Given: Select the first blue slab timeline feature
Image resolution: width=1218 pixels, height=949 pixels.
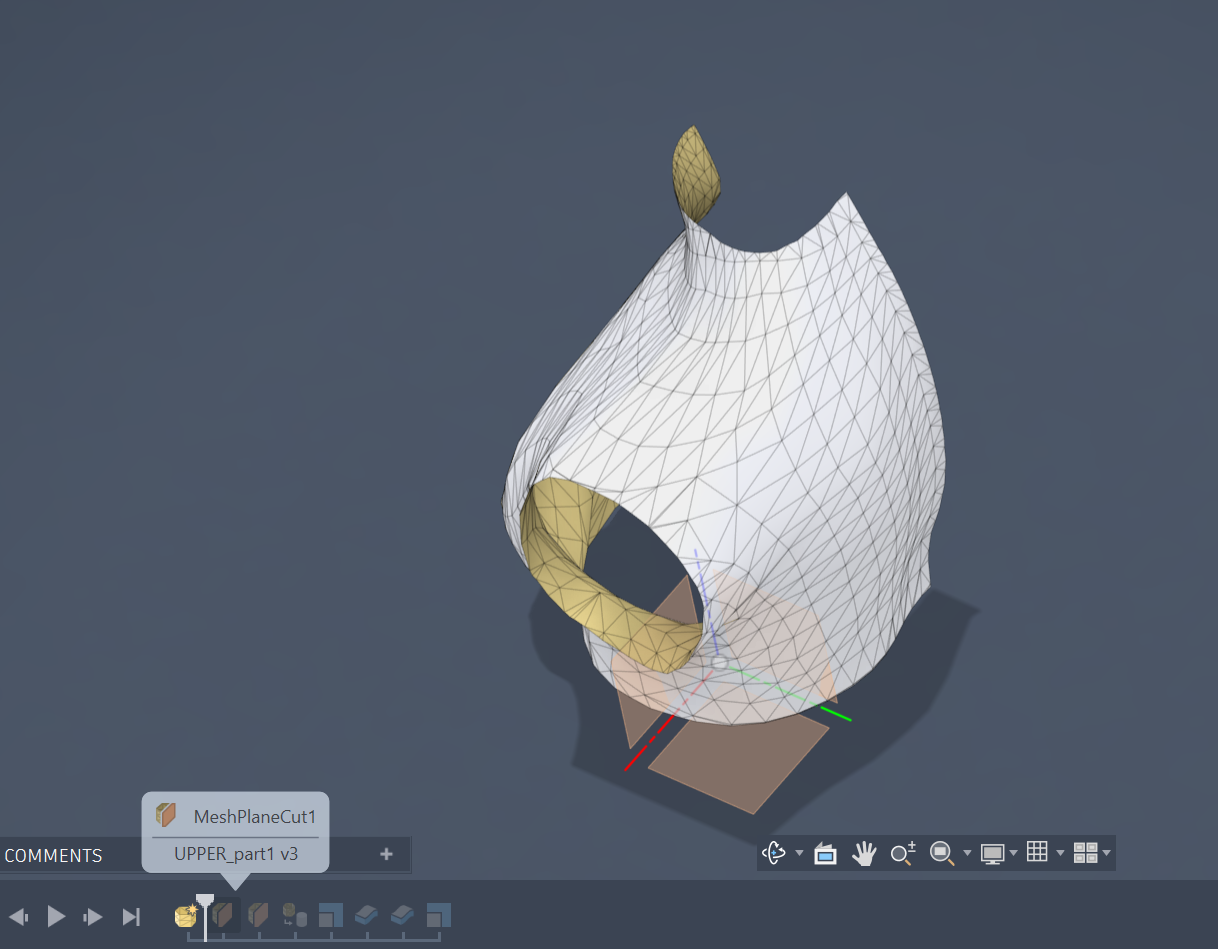Looking at the screenshot, I should 367,915.
